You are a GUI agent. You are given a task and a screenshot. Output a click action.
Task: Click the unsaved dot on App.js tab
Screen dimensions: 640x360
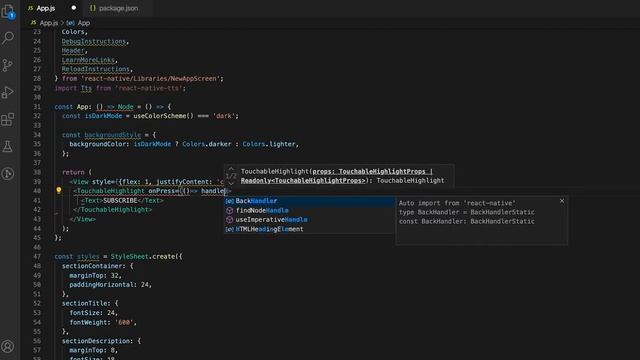(73, 8)
